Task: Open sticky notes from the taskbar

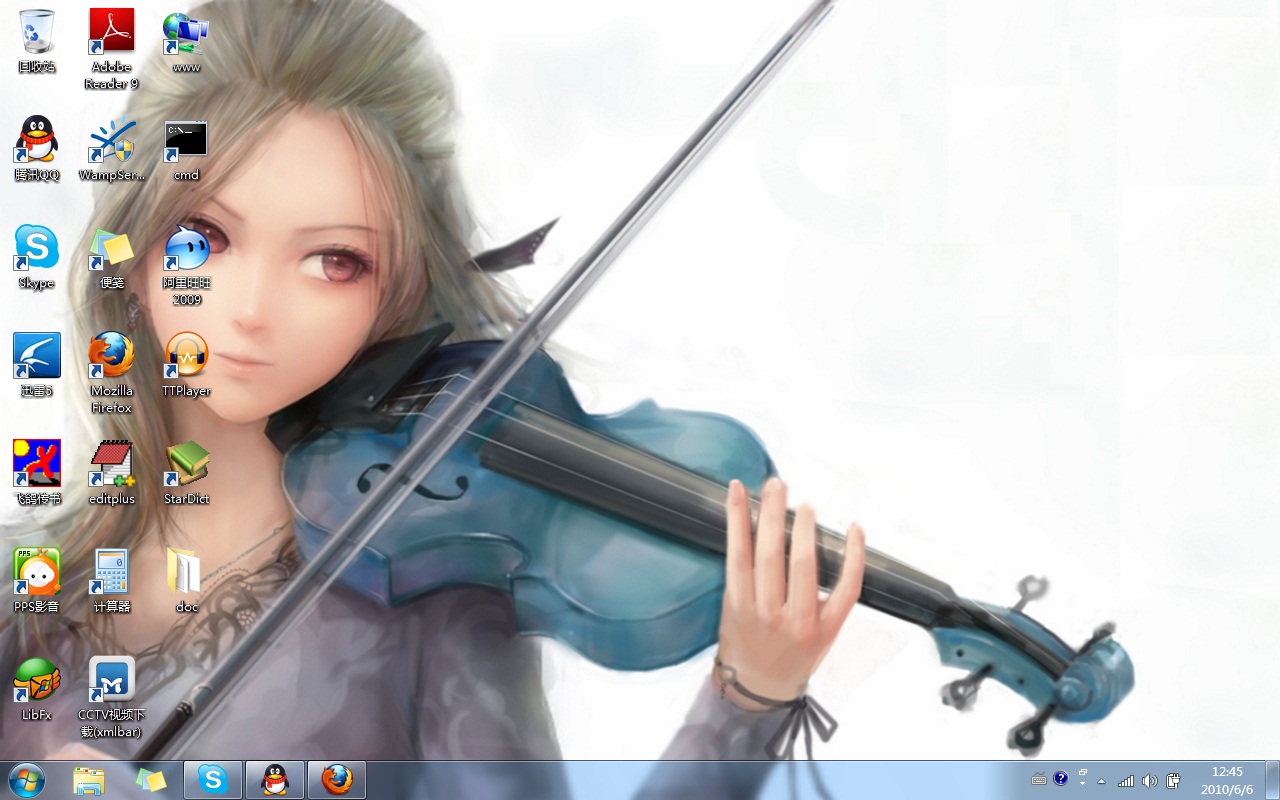Action: (151, 780)
